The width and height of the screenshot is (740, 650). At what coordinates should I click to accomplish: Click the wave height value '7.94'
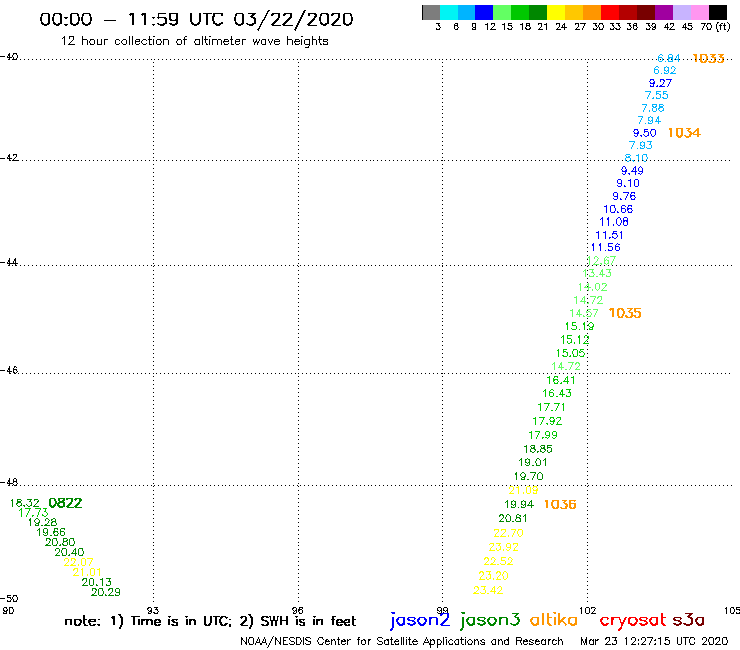(x=649, y=120)
